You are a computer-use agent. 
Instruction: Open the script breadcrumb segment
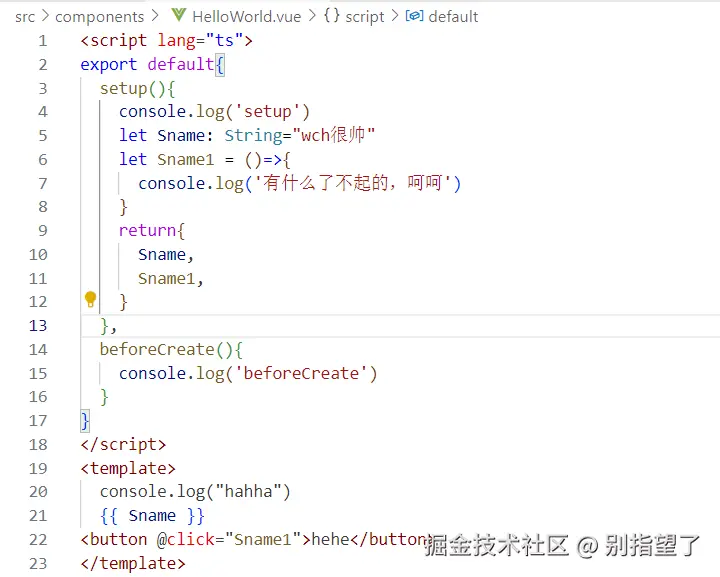click(365, 17)
